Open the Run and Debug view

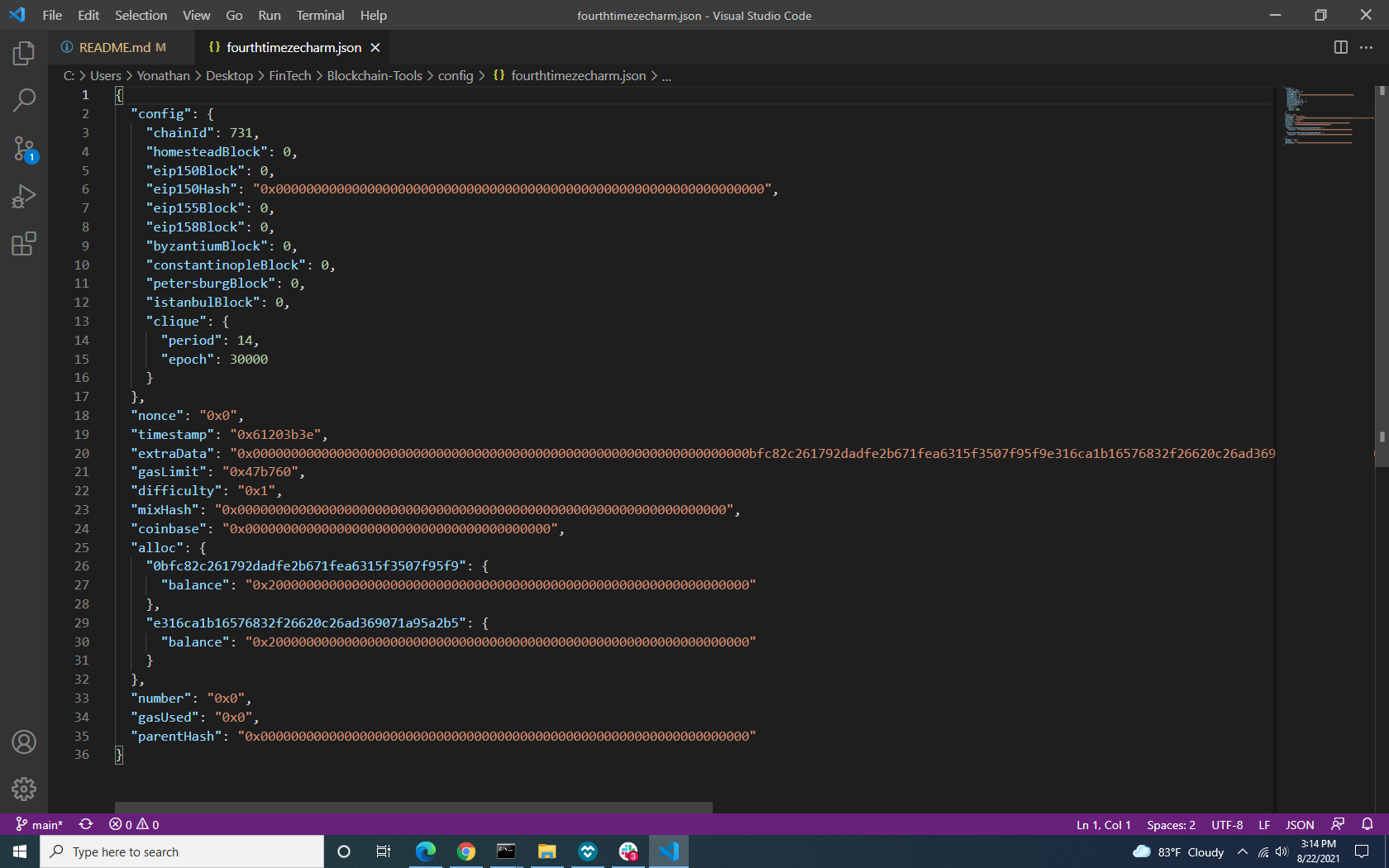pyautogui.click(x=24, y=196)
